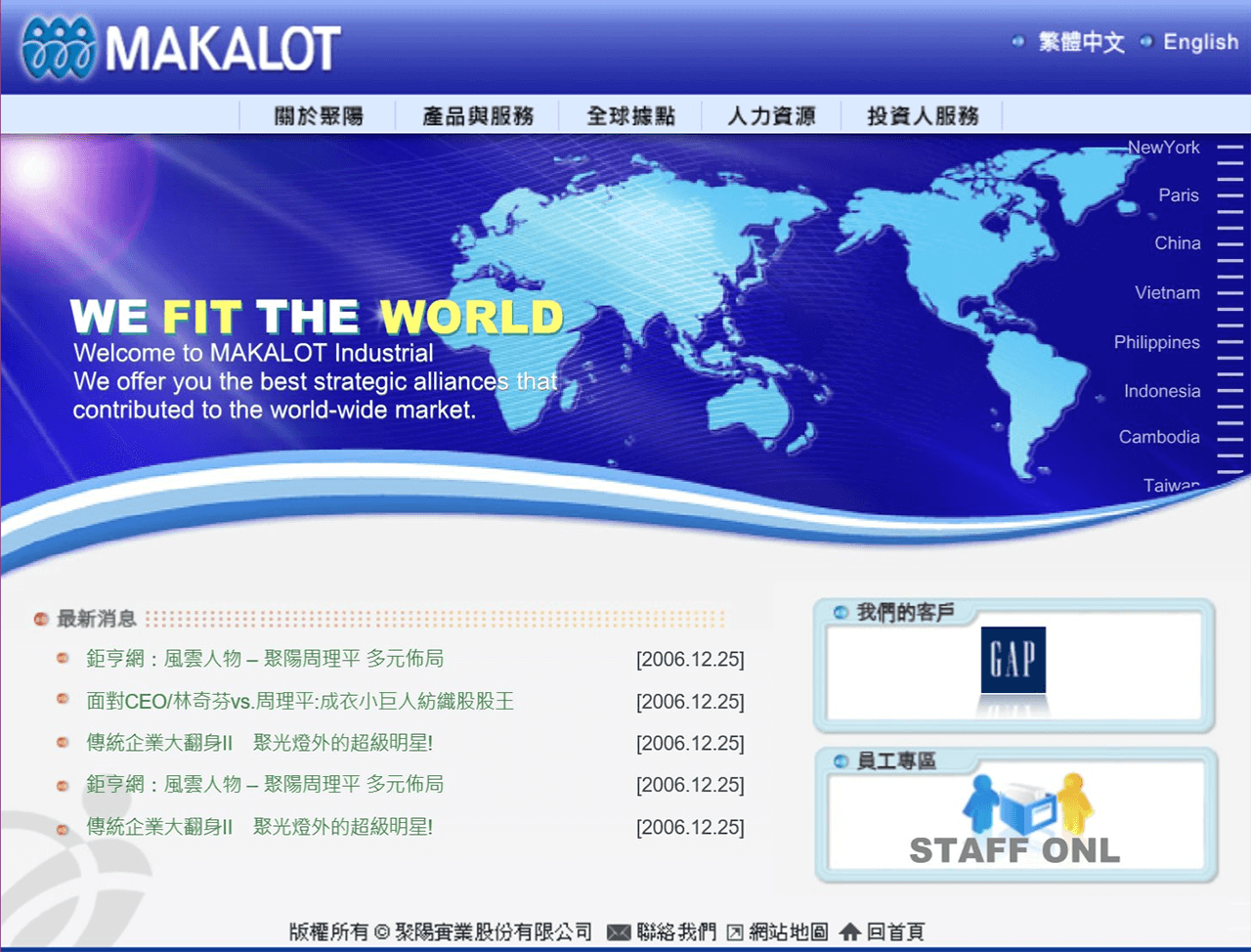Viewport: 1251px width, 952px height.
Task: Go to 回首頁 home link
Action: (x=895, y=932)
